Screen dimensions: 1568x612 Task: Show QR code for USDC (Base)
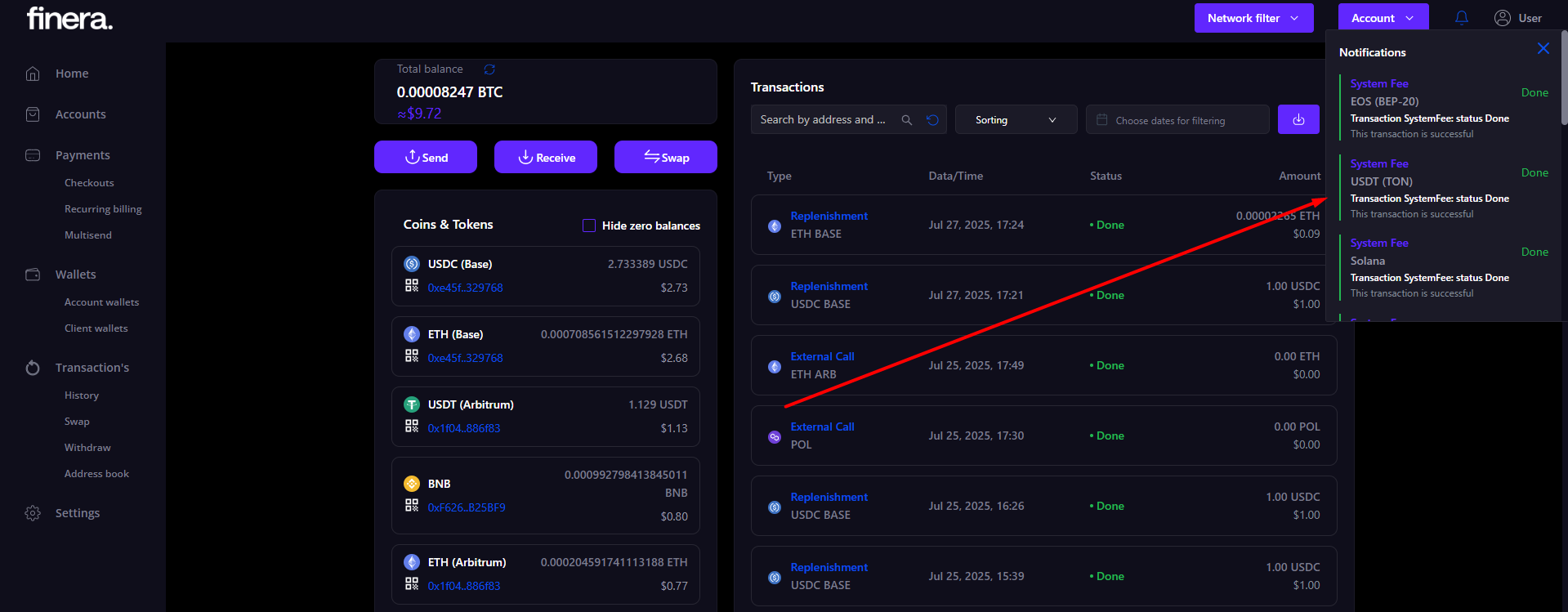coord(412,286)
